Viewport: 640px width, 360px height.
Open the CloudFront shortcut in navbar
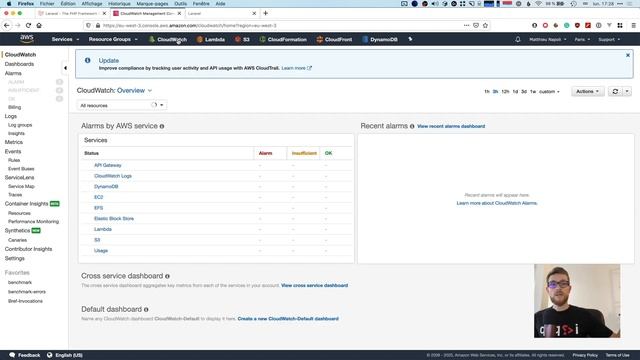pos(334,40)
